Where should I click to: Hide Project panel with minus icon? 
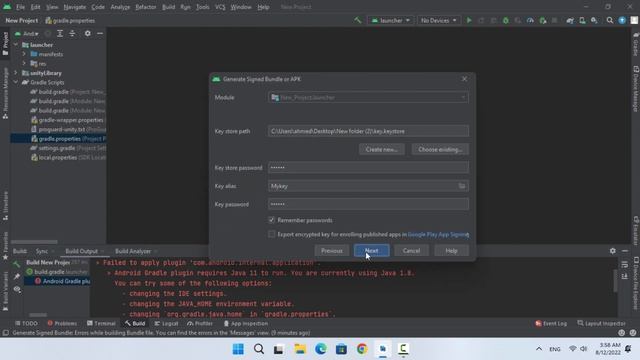tap(100, 33)
